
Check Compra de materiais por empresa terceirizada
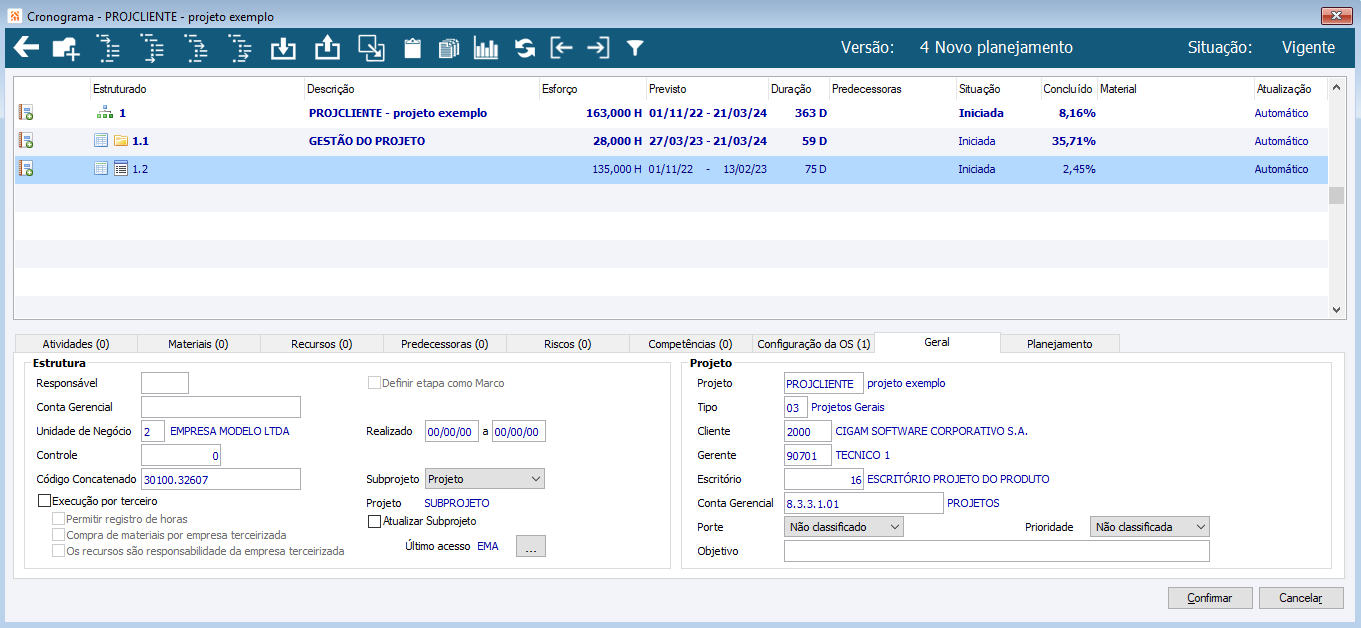click(x=58, y=535)
